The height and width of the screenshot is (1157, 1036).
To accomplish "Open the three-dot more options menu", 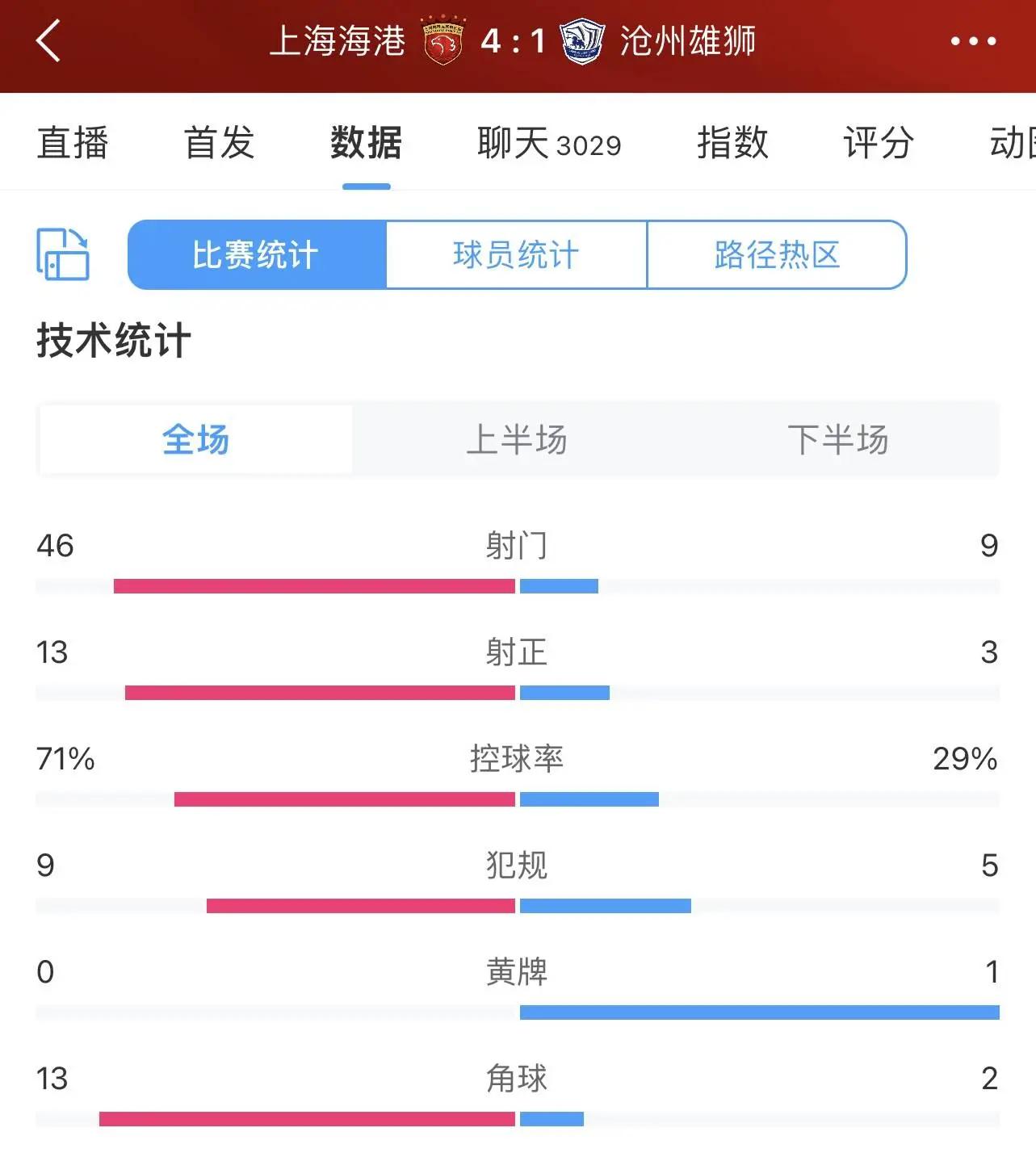I will click(973, 40).
